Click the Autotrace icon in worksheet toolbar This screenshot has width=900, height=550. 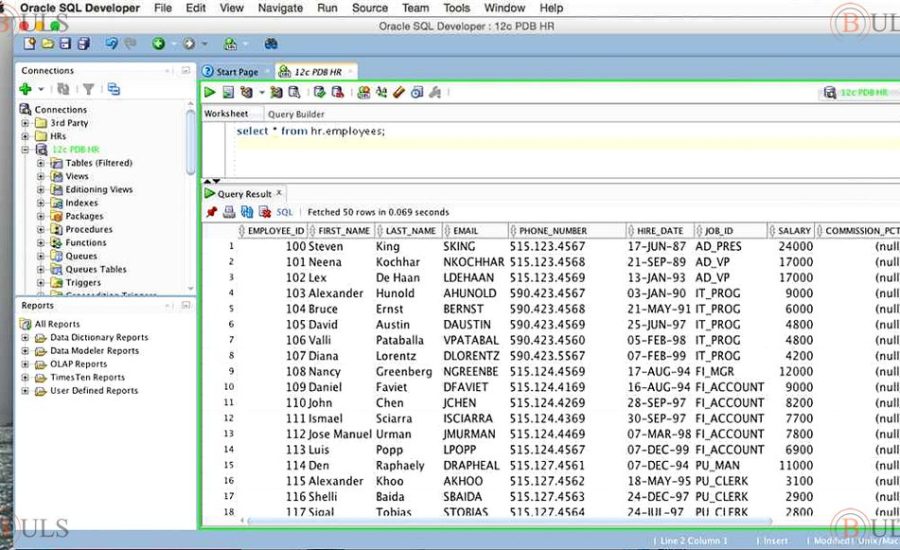(x=276, y=92)
